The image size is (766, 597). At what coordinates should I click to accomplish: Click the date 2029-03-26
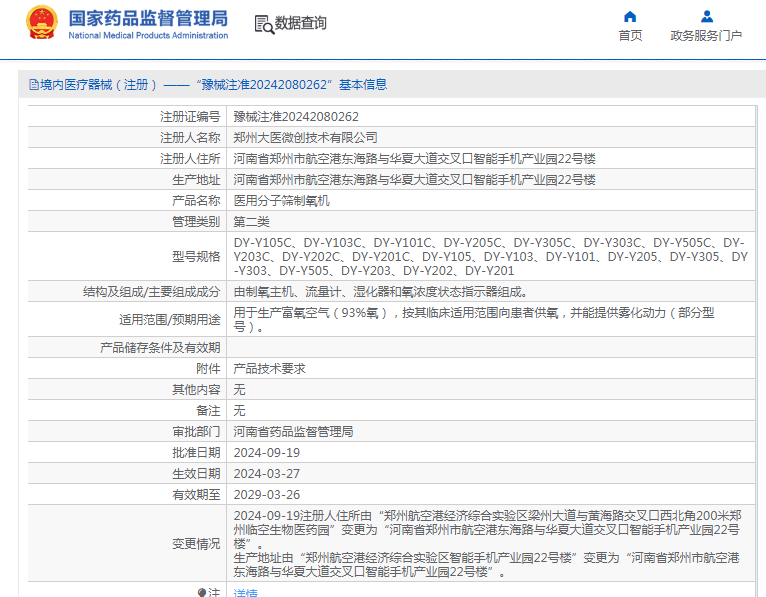(x=267, y=495)
